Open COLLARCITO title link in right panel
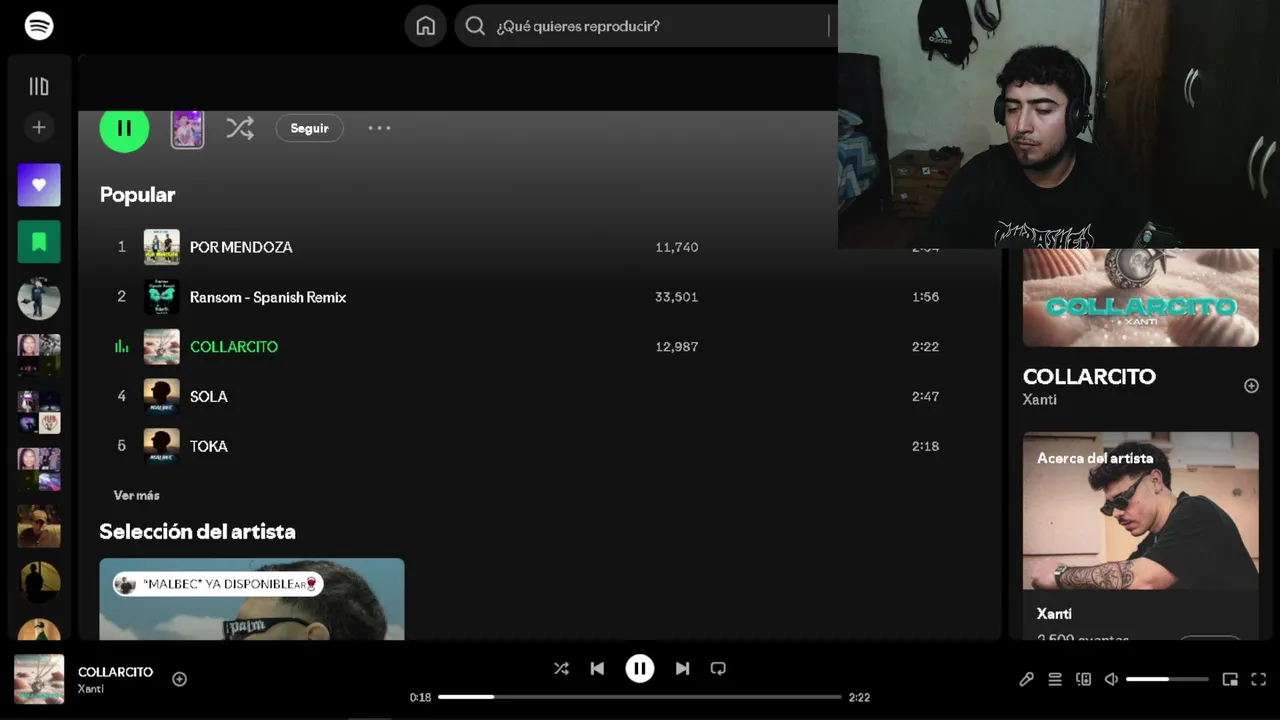1280x720 pixels. (x=1089, y=377)
